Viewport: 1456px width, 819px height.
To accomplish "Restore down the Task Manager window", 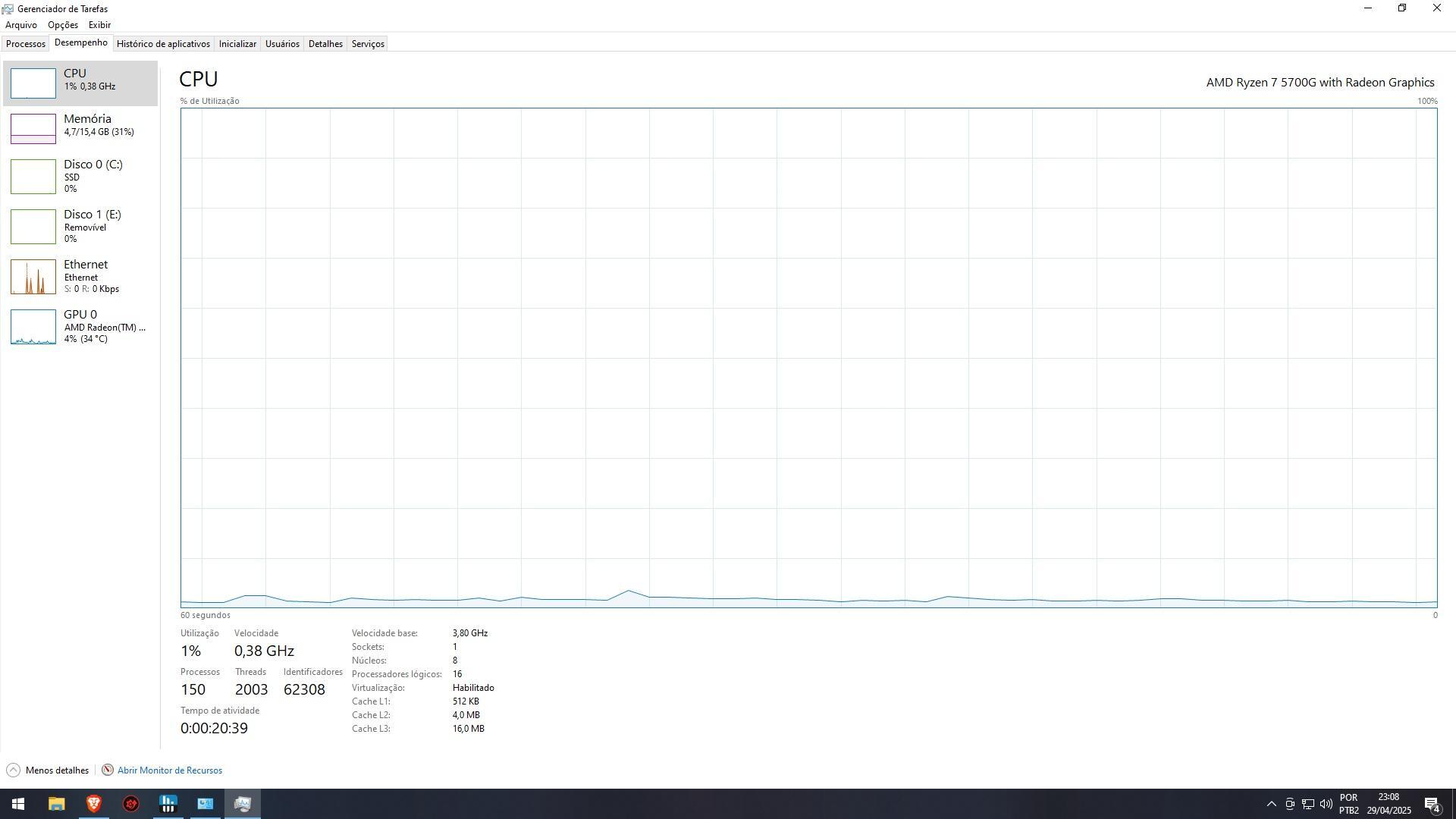I will [1402, 8].
